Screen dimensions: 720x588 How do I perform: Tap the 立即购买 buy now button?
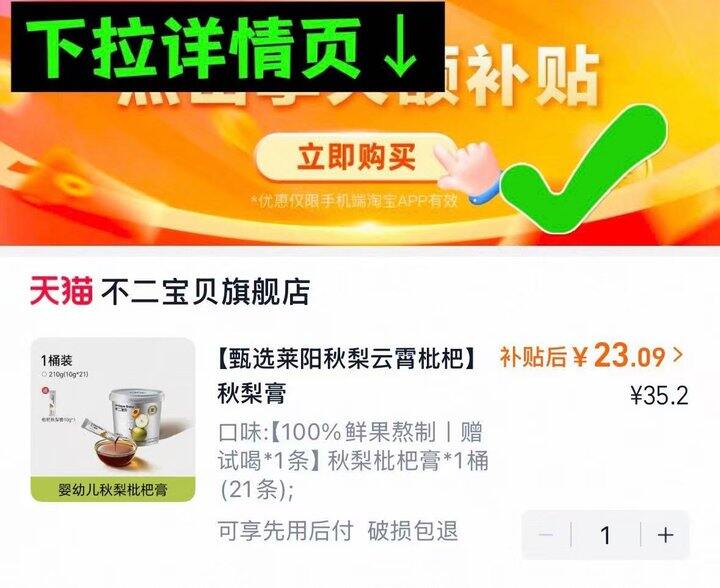[354, 157]
